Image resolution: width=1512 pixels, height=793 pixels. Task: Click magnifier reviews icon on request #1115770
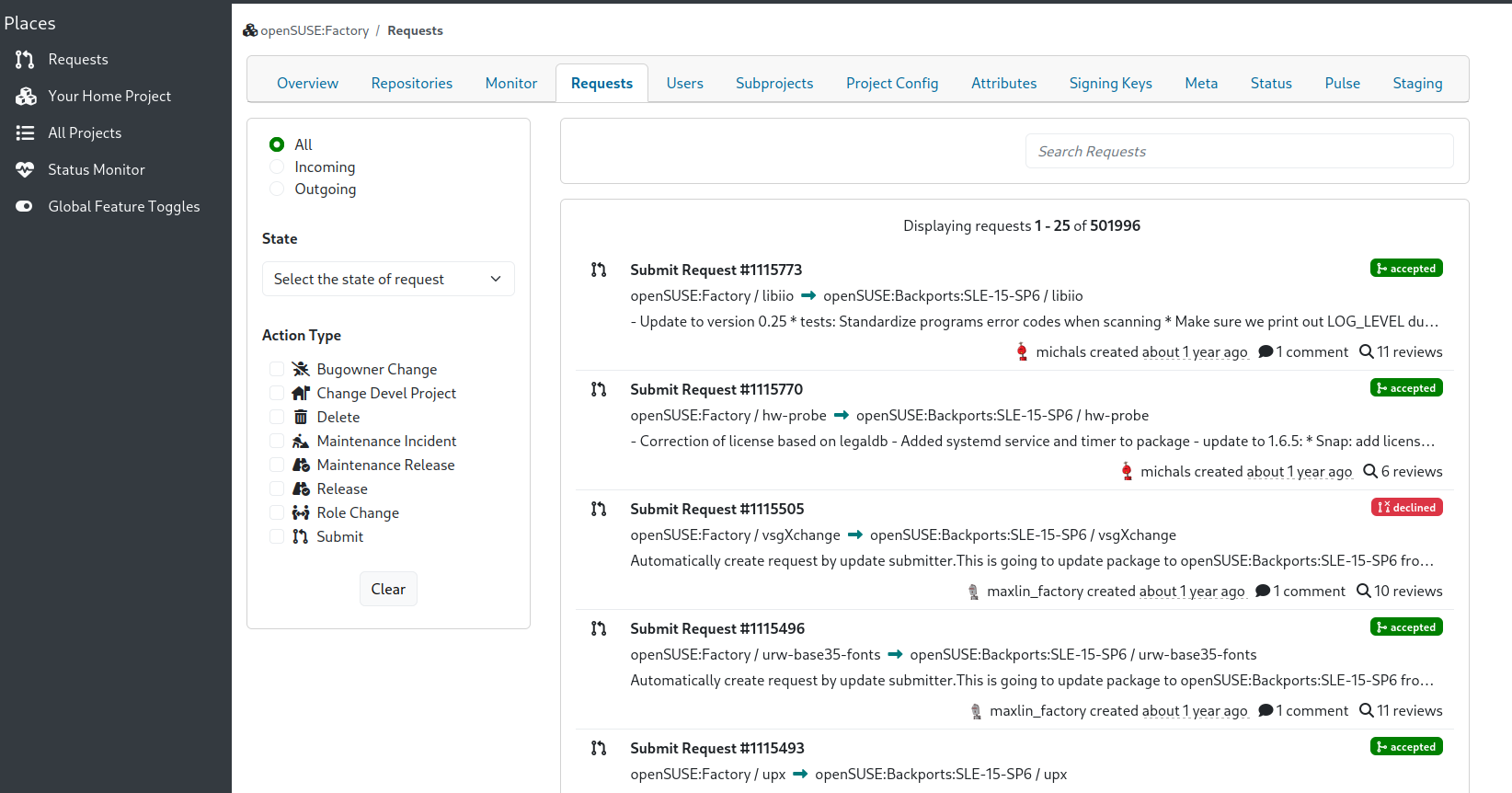pos(1370,471)
